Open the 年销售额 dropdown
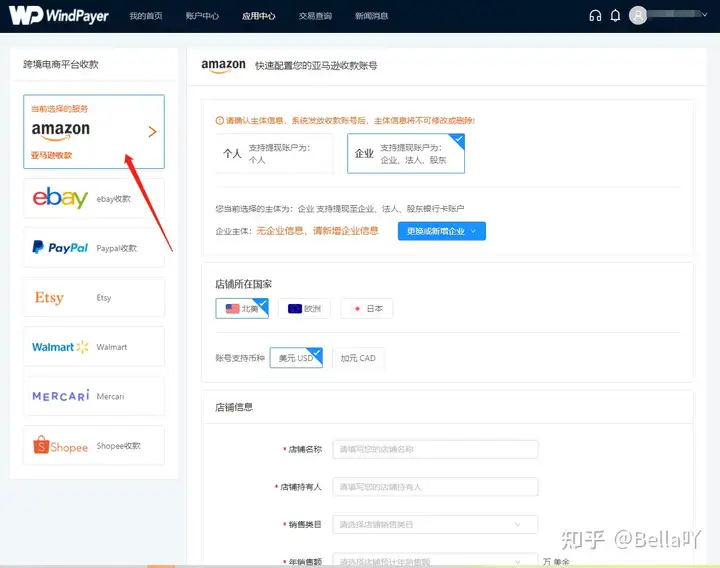Viewport: 720px width, 568px height. pos(435,560)
